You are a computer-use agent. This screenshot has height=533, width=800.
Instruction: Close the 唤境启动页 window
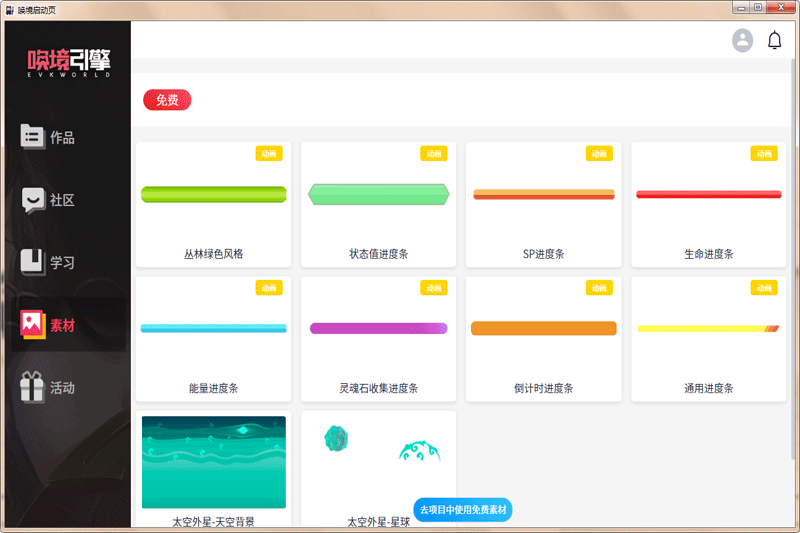pos(781,8)
